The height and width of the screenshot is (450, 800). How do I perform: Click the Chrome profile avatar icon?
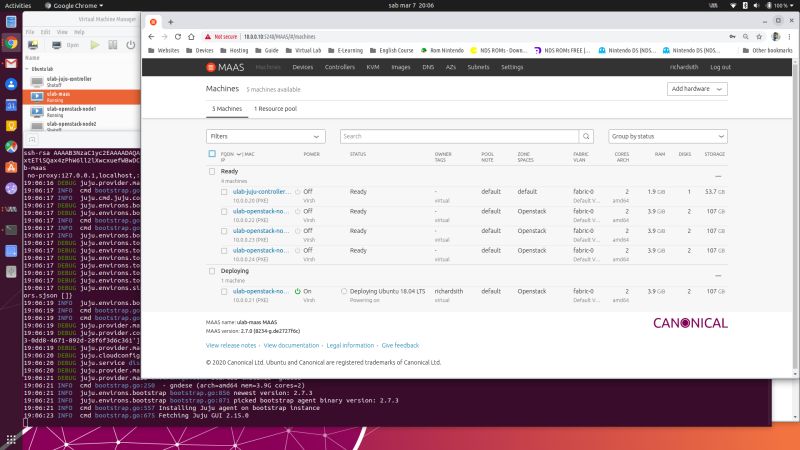[776, 37]
